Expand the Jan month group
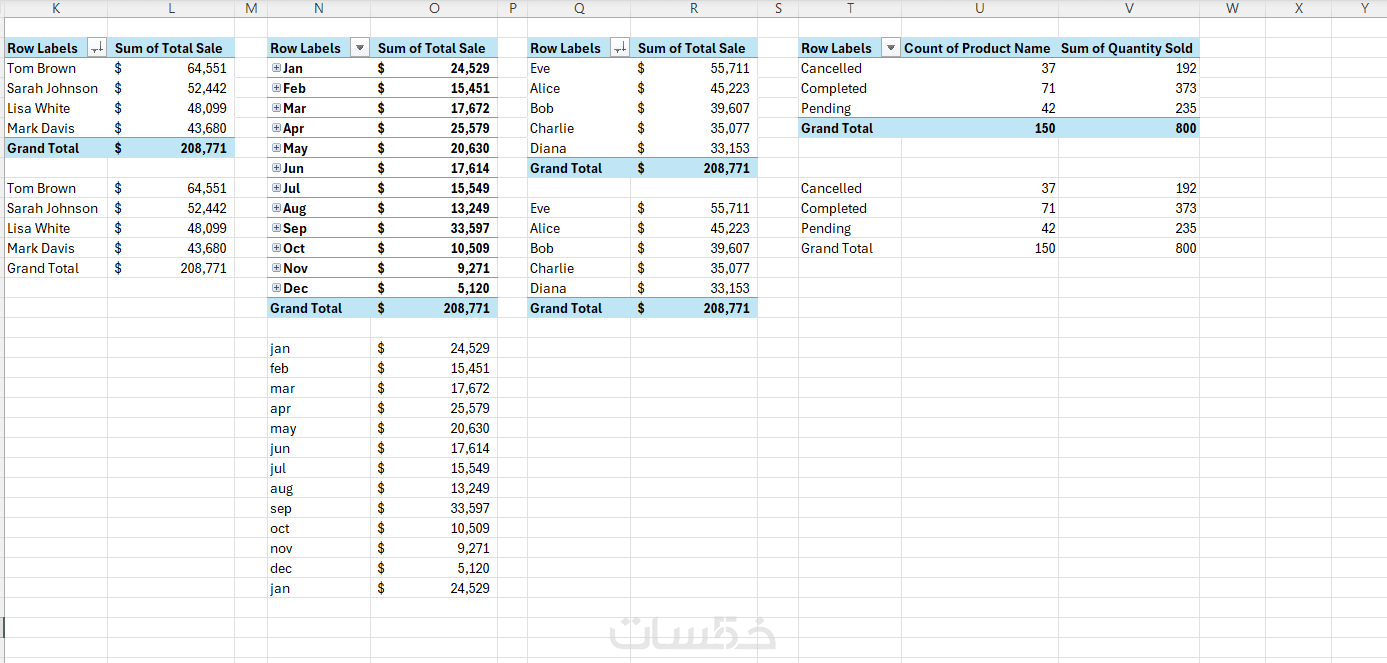 (276, 68)
